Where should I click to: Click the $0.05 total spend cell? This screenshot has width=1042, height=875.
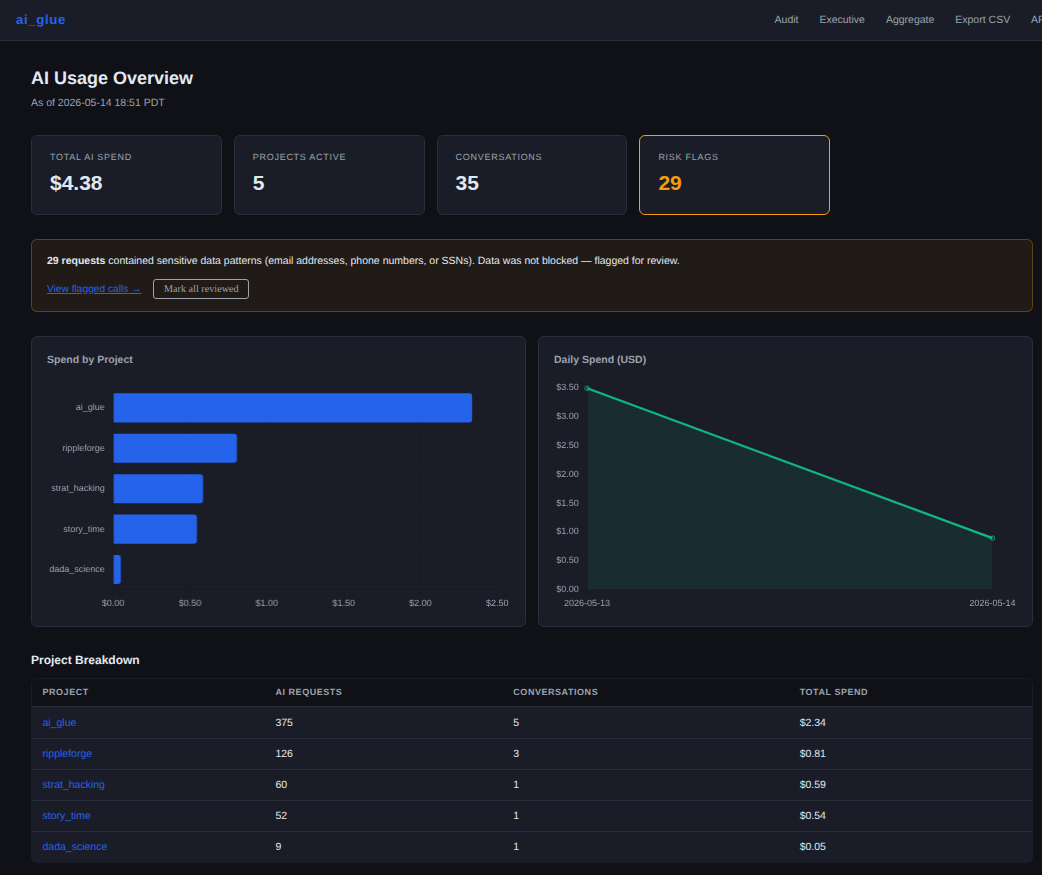[x=812, y=846]
